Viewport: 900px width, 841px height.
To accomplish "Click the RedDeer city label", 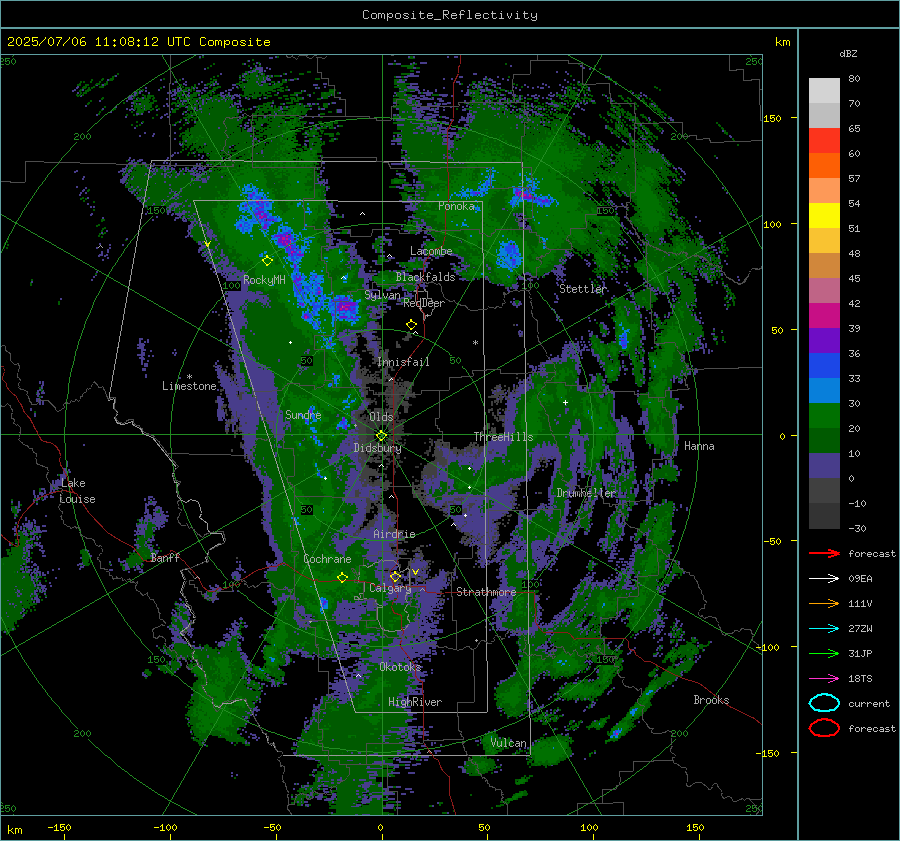I will 424,303.
